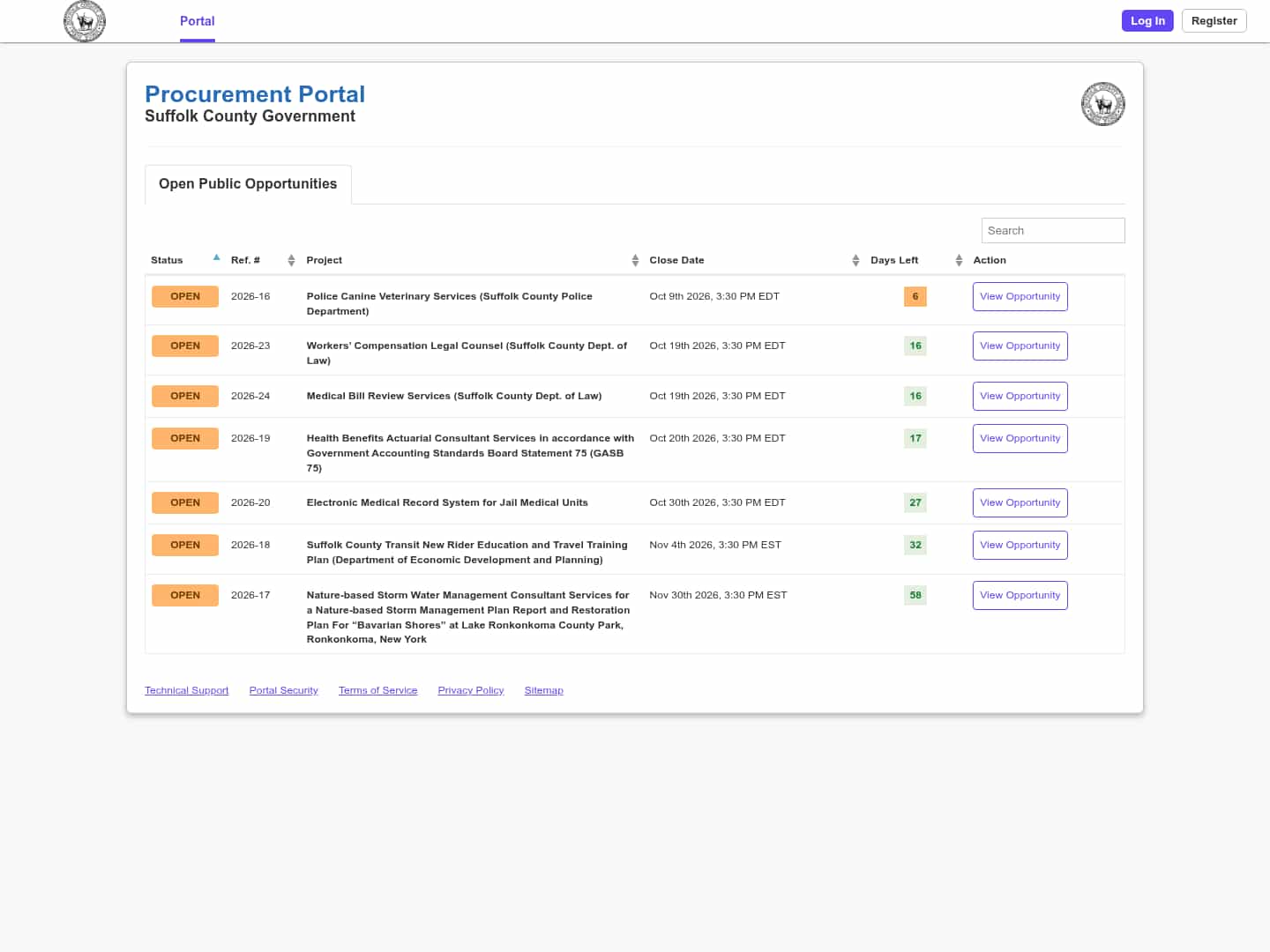View opportunity for Medical Bill Review Services
The width and height of the screenshot is (1270, 952).
[1020, 396]
